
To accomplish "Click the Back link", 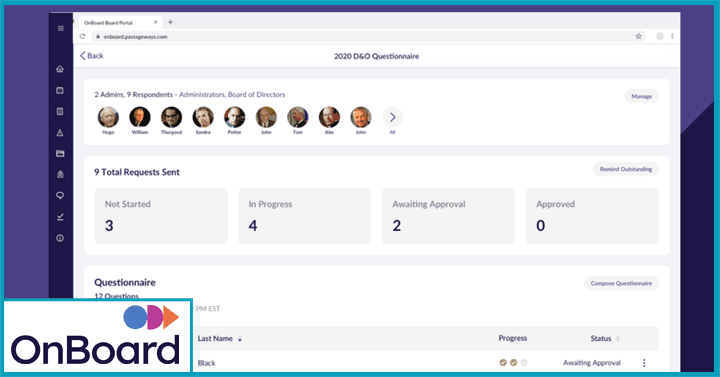I will coord(92,56).
